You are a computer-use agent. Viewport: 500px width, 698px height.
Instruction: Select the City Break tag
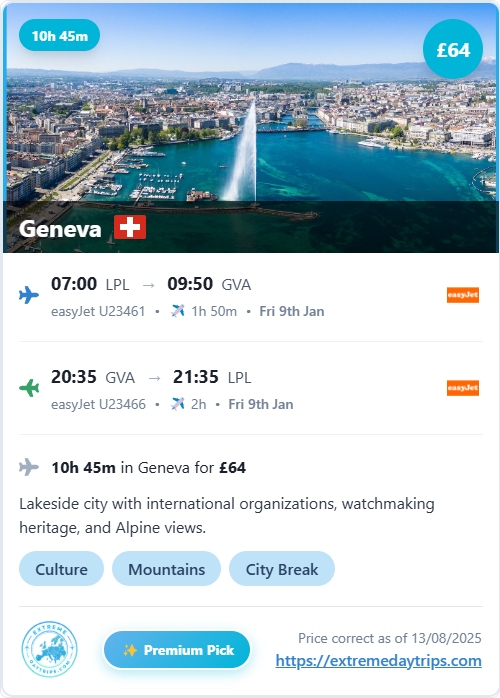click(282, 569)
